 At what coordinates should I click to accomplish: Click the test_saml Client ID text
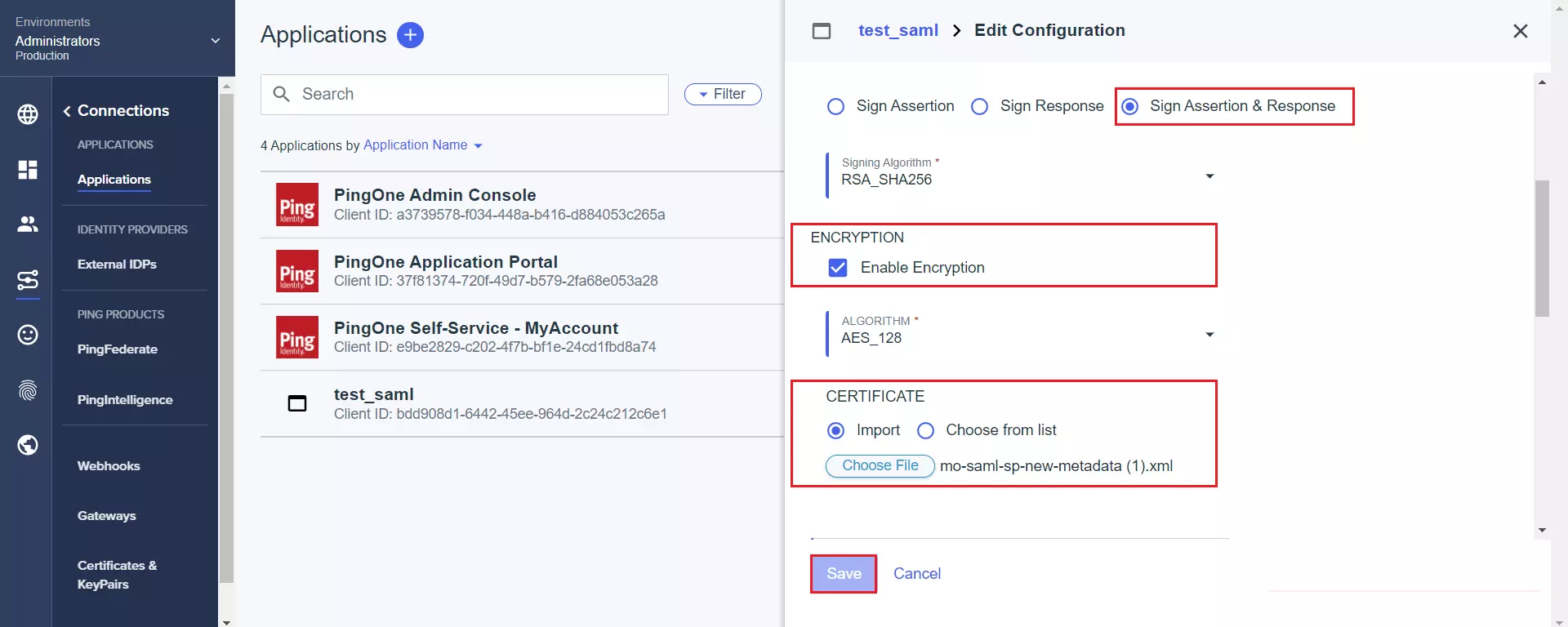501,414
